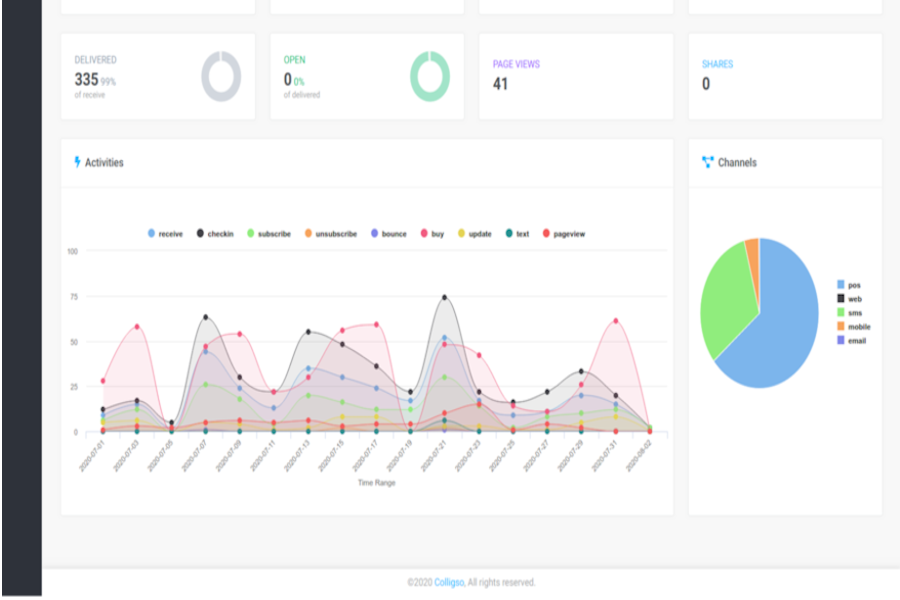Toggle the buy series in chart legend
Image resolution: width=900 pixels, height=600 pixels.
[x=432, y=234]
